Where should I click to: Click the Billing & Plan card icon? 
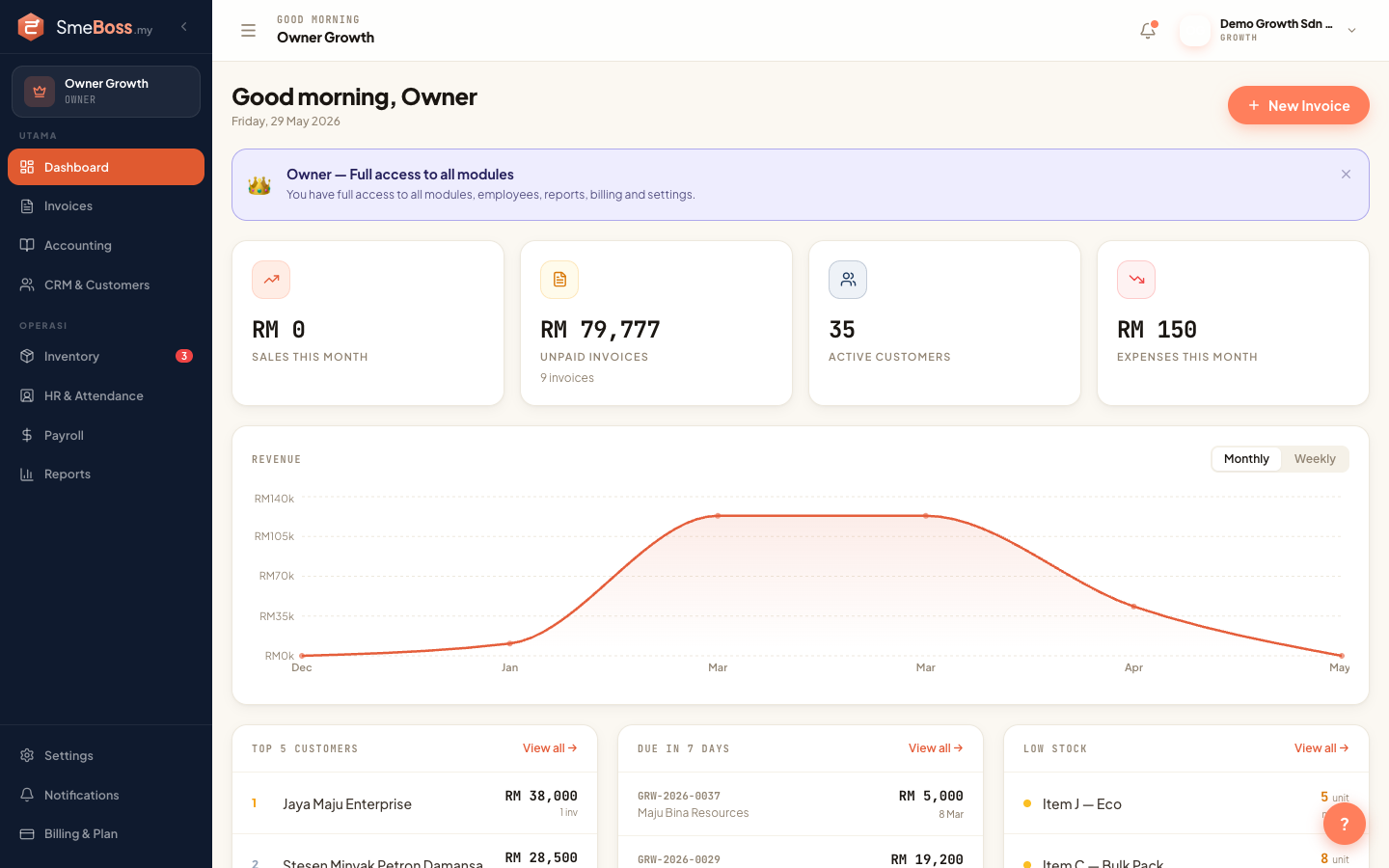point(27,834)
